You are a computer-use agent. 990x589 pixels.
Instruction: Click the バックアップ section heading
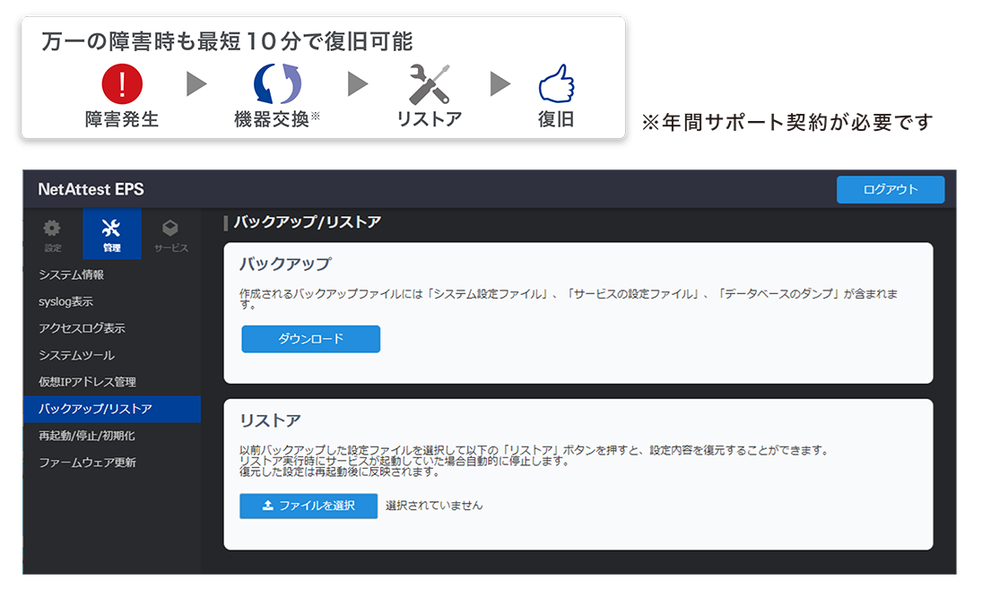coord(285,264)
